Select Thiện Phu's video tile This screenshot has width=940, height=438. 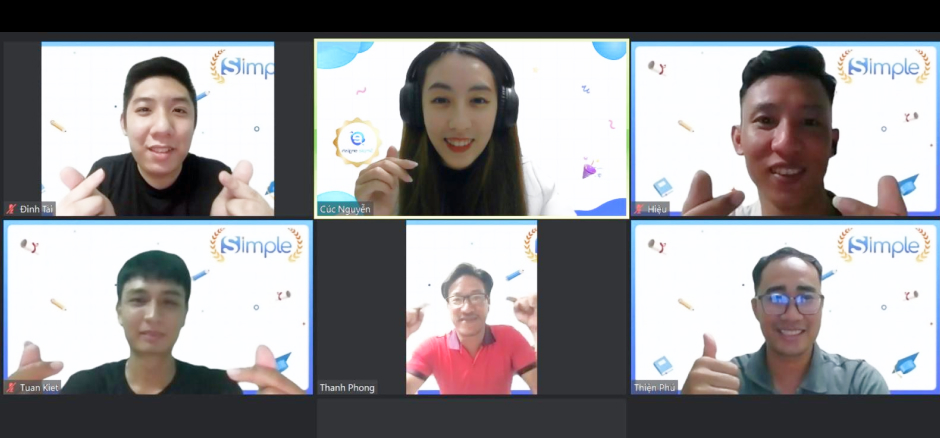click(x=784, y=307)
